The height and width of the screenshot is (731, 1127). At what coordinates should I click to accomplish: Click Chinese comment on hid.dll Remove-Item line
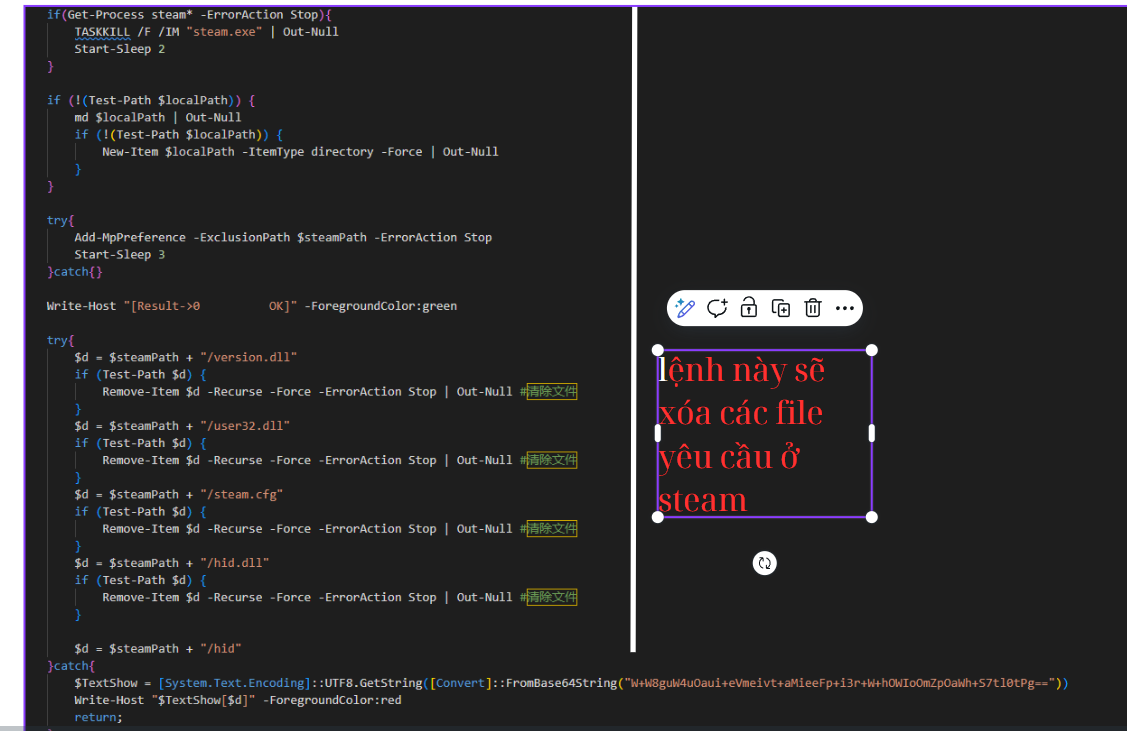[x=551, y=597]
